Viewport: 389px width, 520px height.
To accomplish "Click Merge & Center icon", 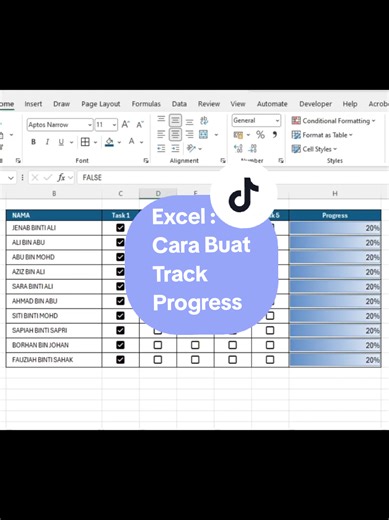I will [203, 134].
